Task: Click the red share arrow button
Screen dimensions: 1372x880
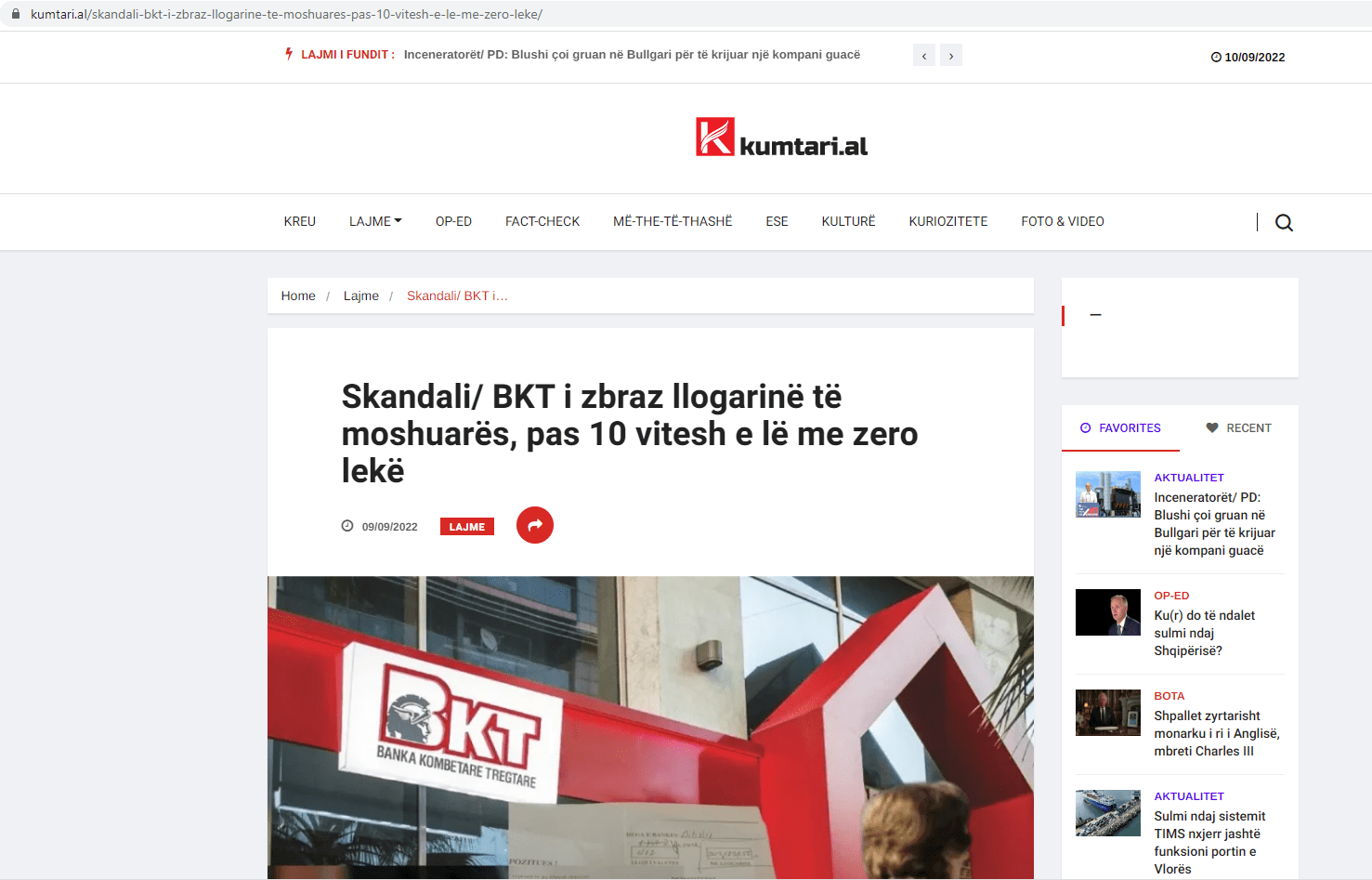Action: 535,525
